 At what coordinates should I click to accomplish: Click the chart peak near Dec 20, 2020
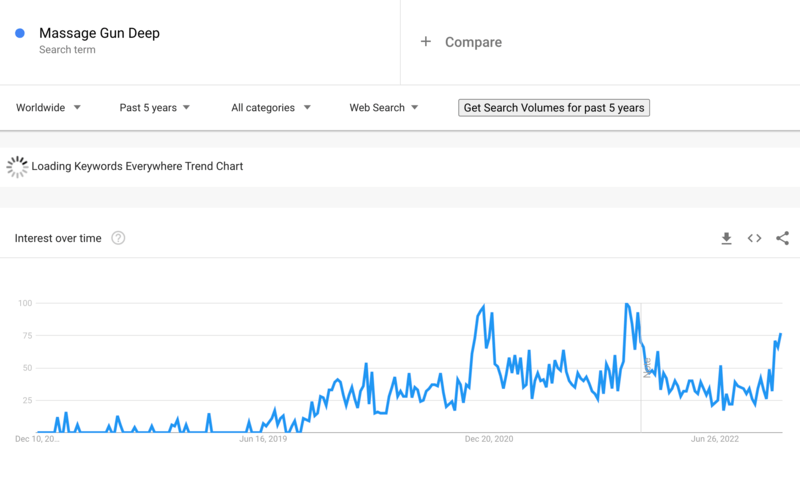tap(484, 307)
